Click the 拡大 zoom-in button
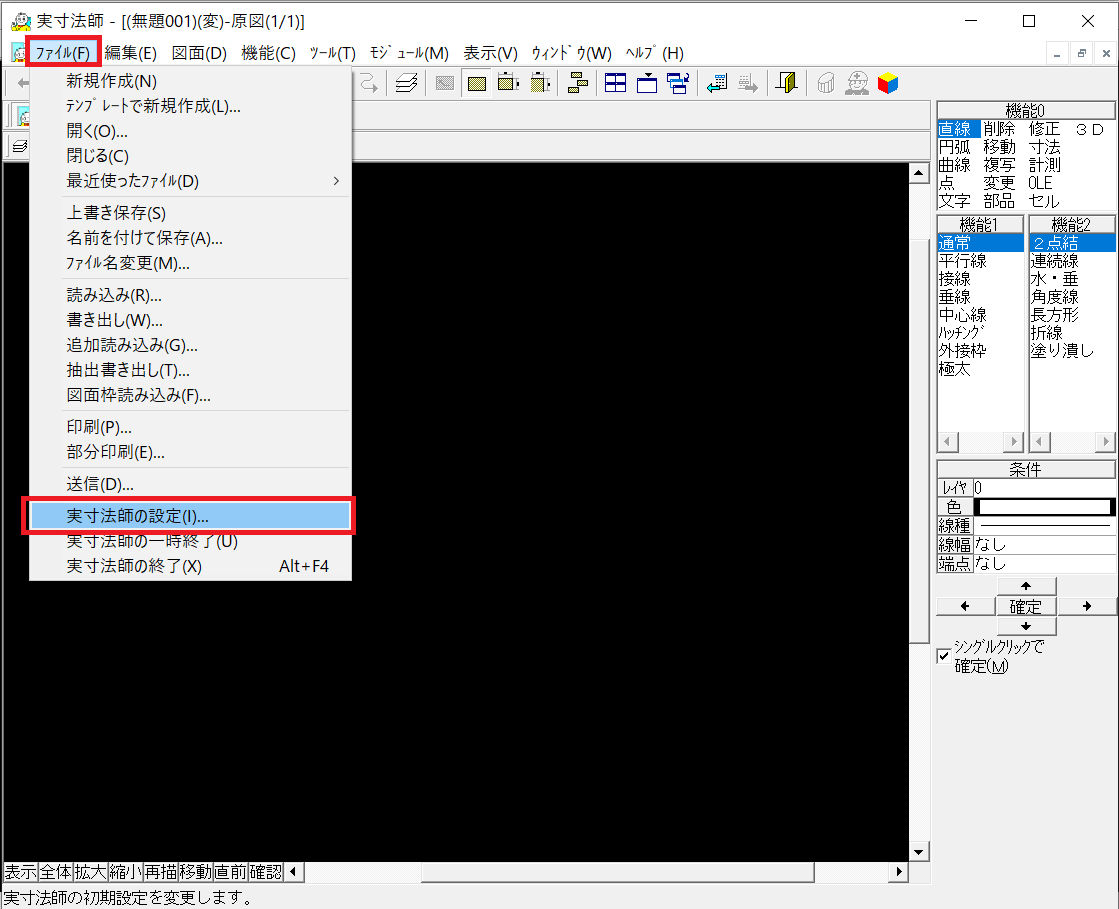1119x909 pixels. pyautogui.click(x=90, y=872)
